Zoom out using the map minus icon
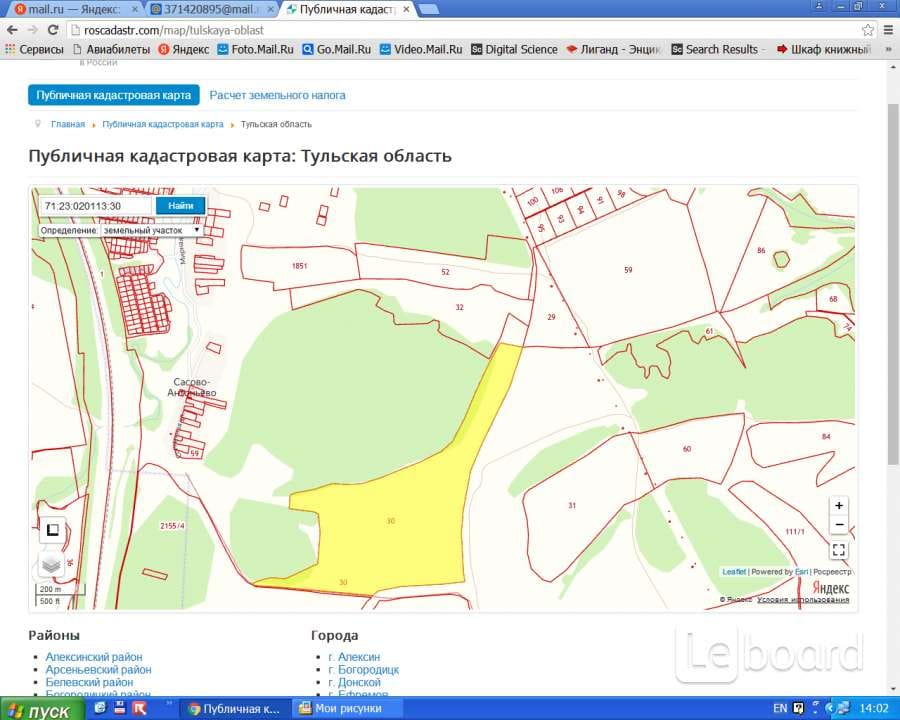900x720 pixels. (x=838, y=525)
